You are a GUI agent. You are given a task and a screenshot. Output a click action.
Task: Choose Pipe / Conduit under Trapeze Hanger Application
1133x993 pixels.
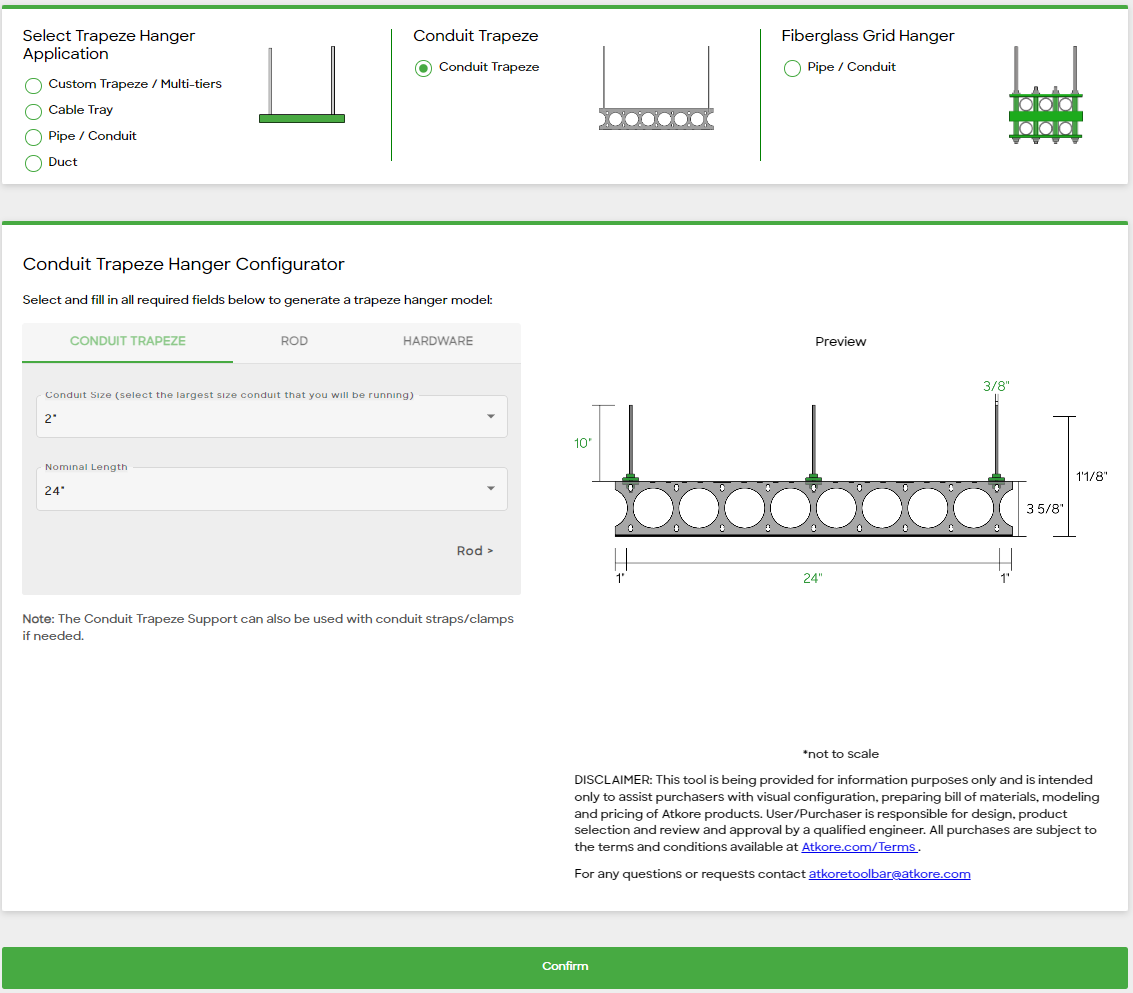33,137
